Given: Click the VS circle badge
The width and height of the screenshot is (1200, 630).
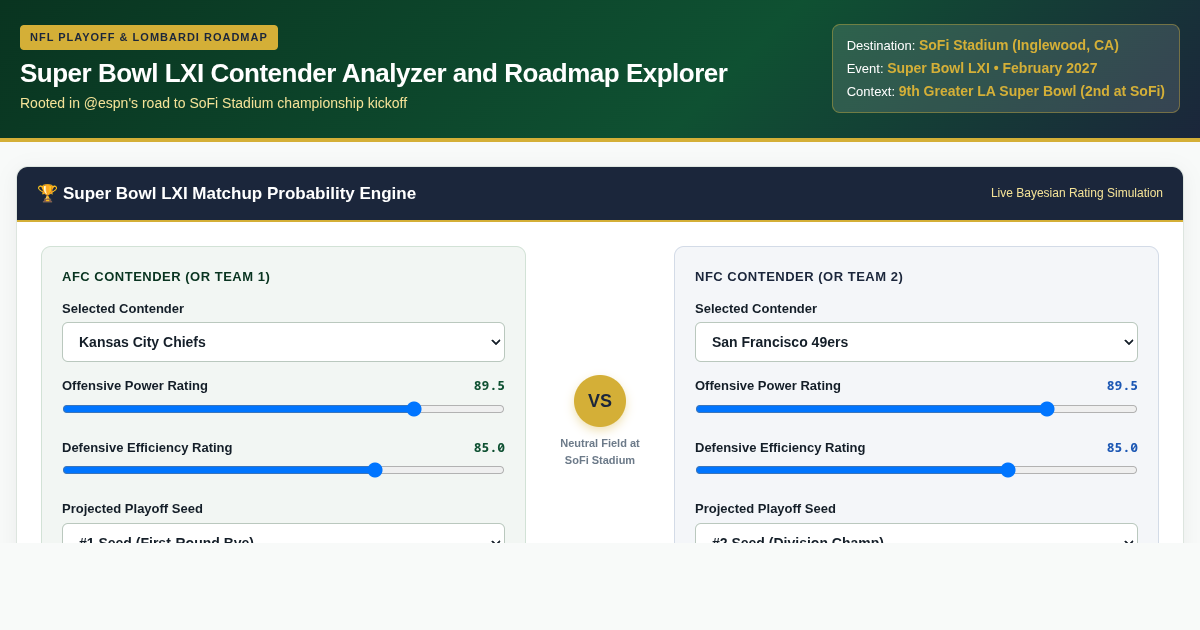Looking at the screenshot, I should [x=600, y=401].
